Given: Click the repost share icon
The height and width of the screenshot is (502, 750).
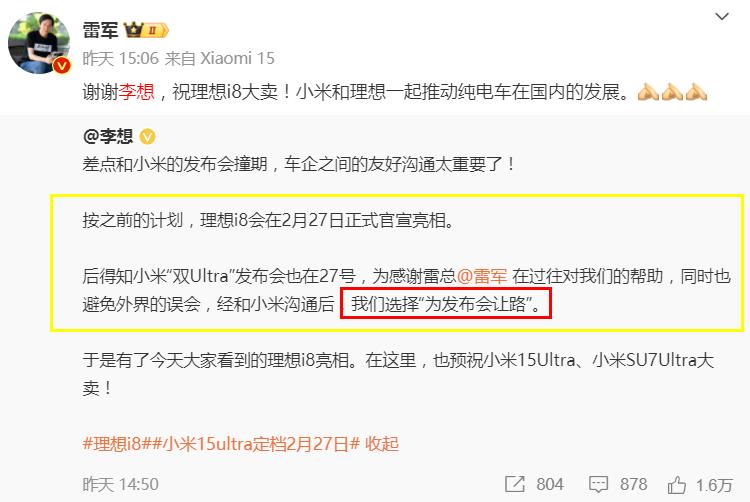Looking at the screenshot, I should [515, 484].
